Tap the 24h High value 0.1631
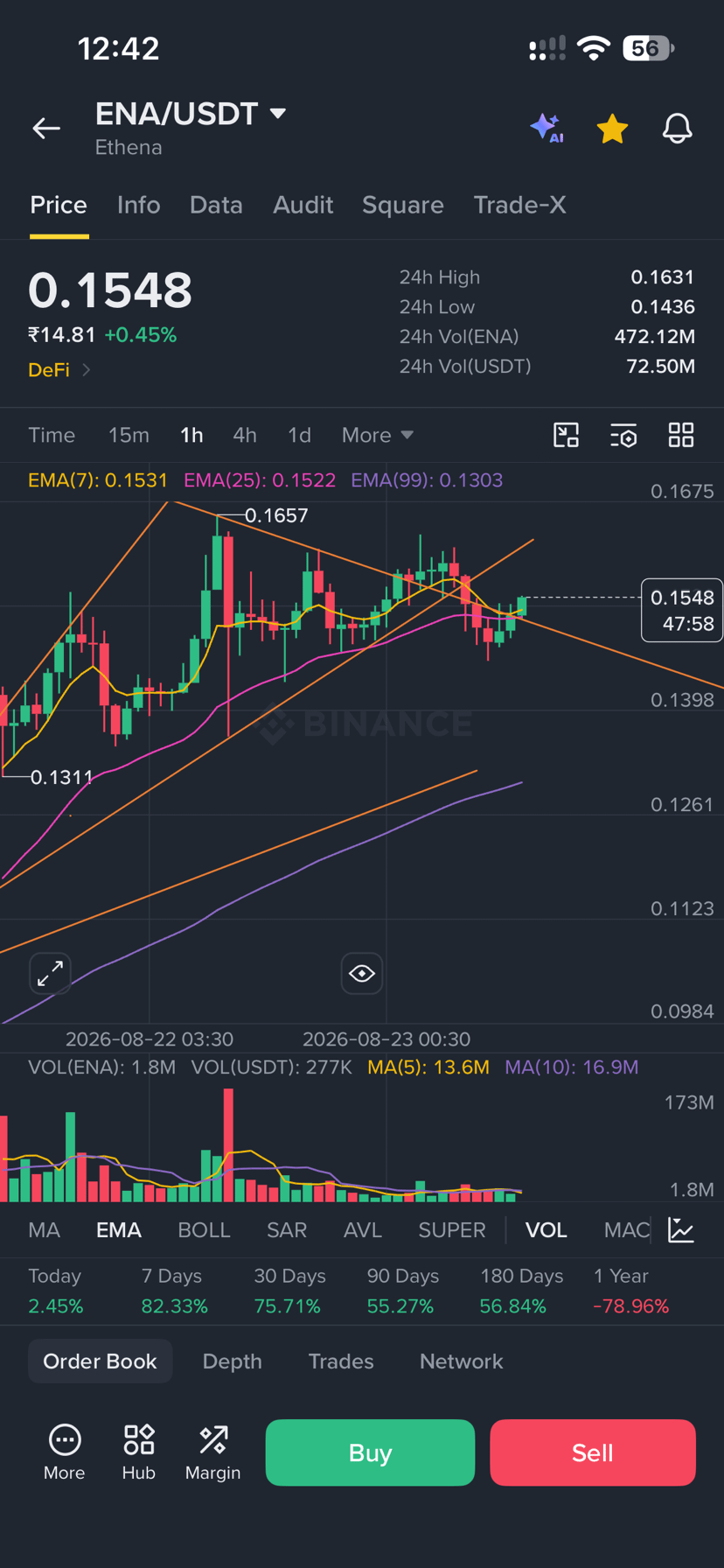The height and width of the screenshot is (1568, 724). coord(663,277)
